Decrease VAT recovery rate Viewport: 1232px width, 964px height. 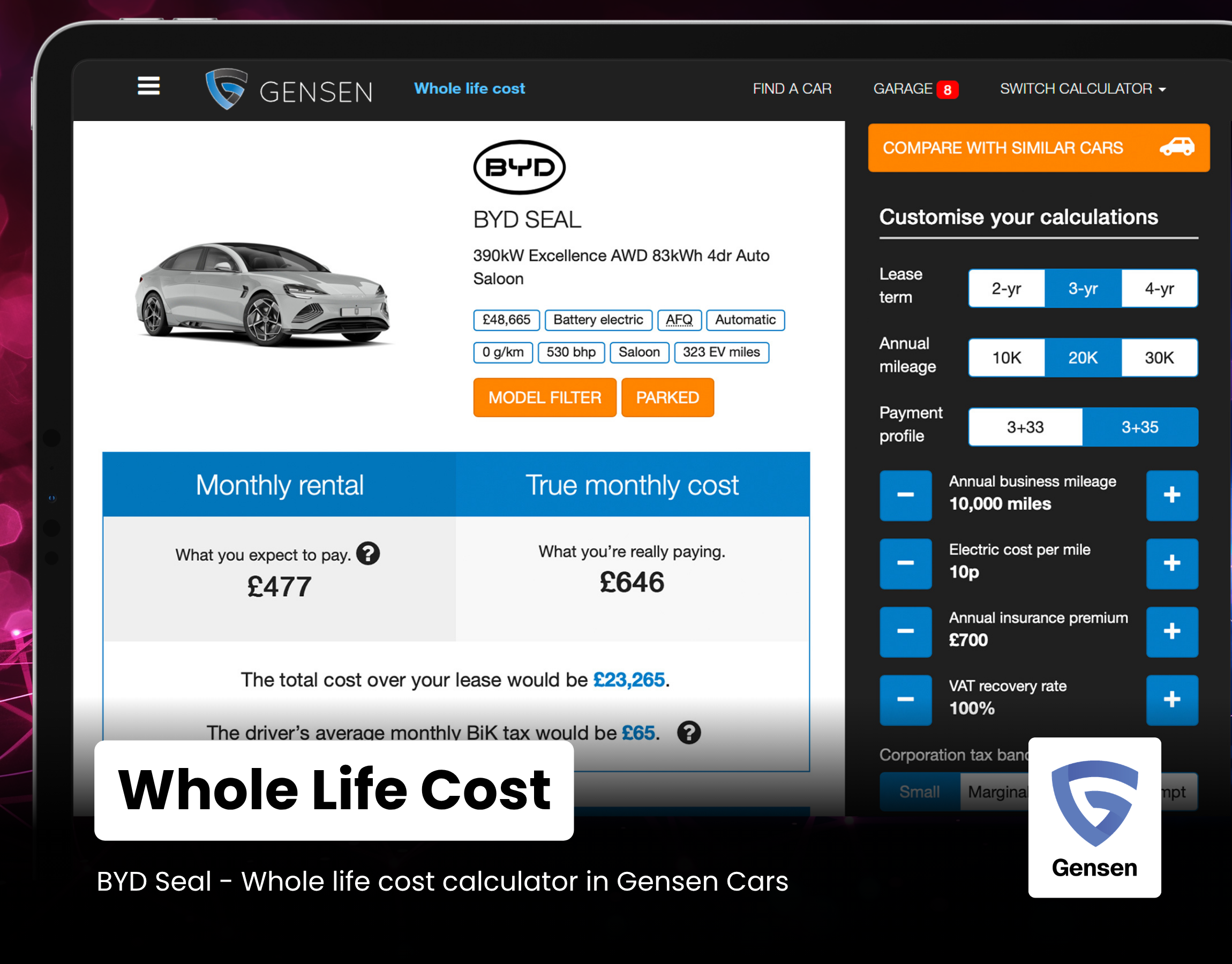pos(905,700)
